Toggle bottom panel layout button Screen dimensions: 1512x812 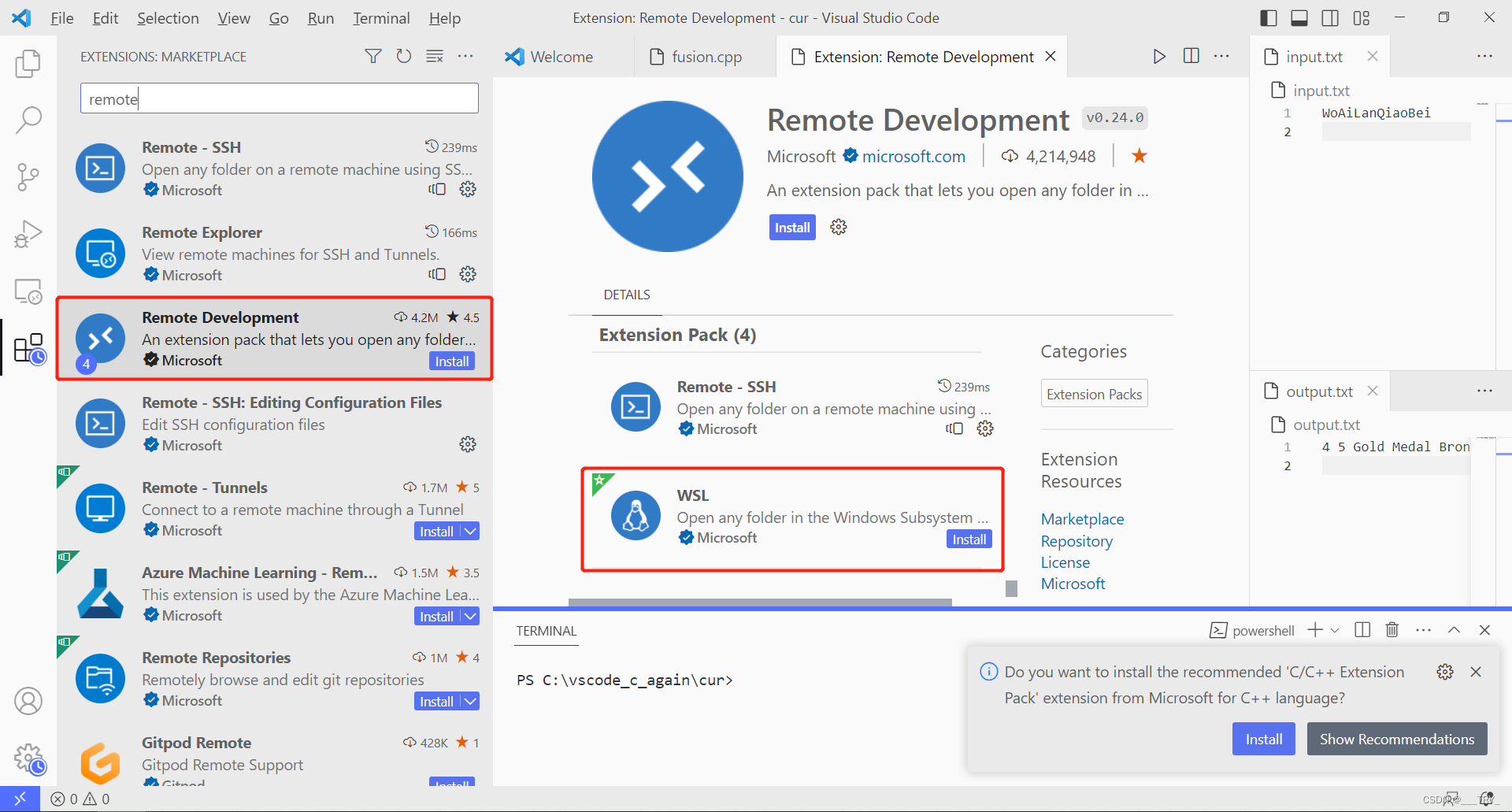(x=1299, y=17)
